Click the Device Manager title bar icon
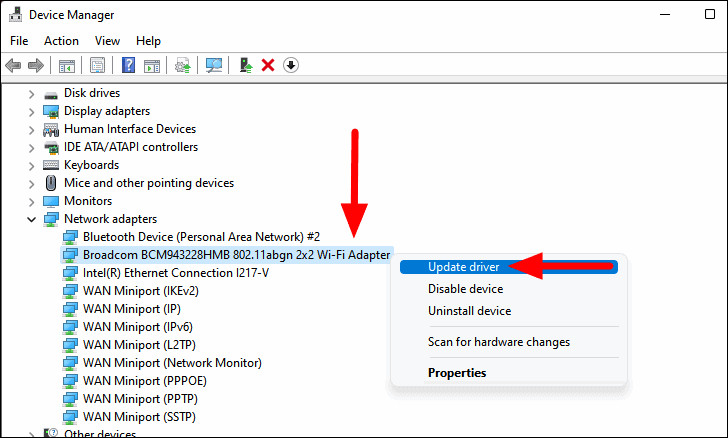Image resolution: width=728 pixels, height=438 pixels. (x=15, y=15)
